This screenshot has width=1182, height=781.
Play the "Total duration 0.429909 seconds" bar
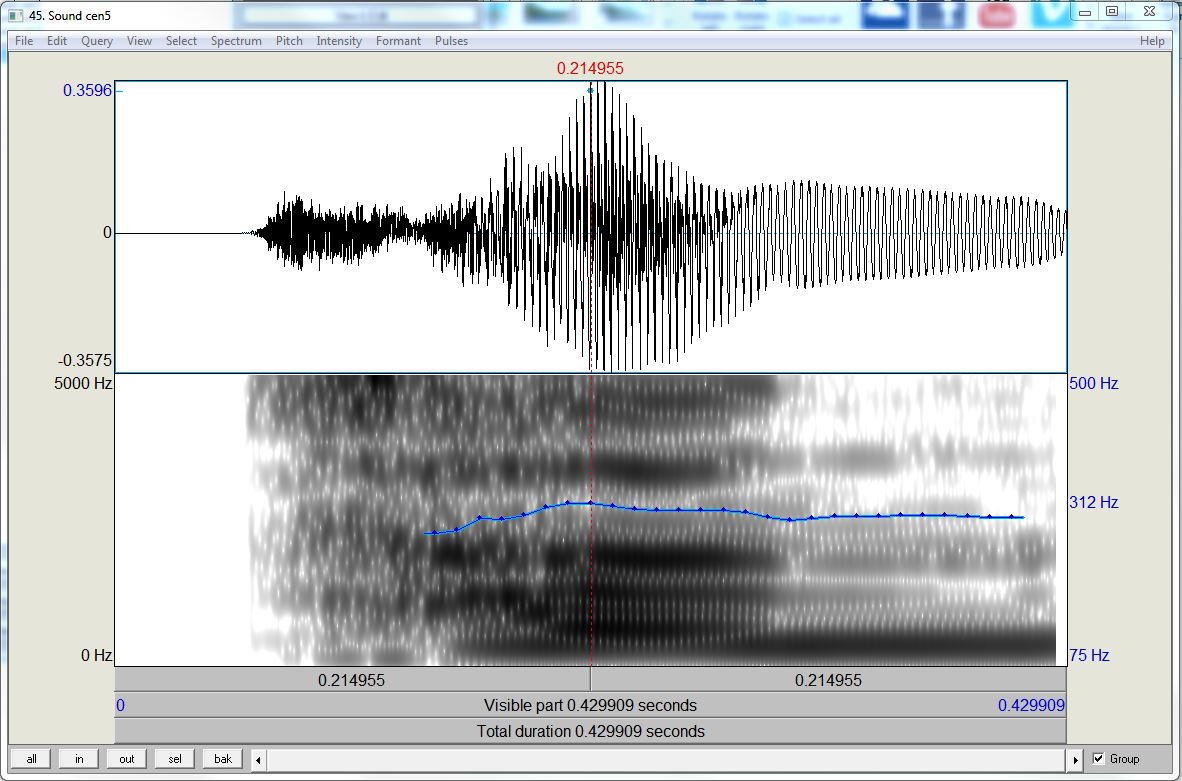[590, 731]
